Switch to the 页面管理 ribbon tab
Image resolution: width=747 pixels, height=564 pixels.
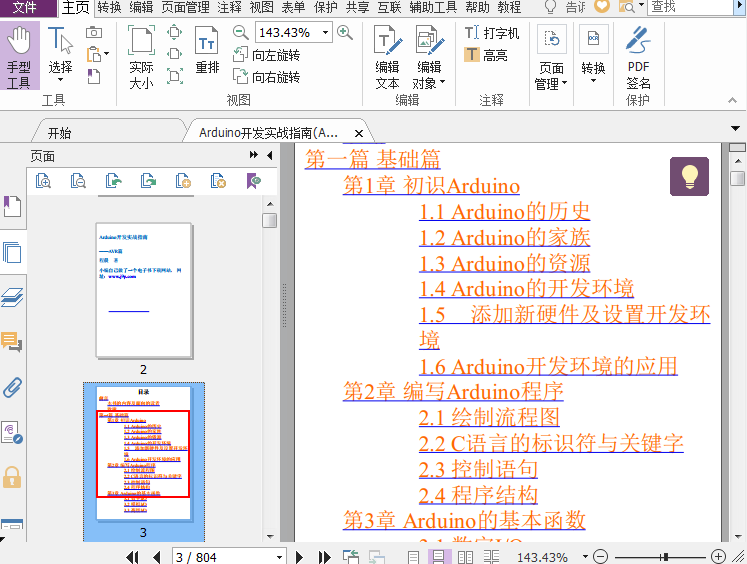185,7
